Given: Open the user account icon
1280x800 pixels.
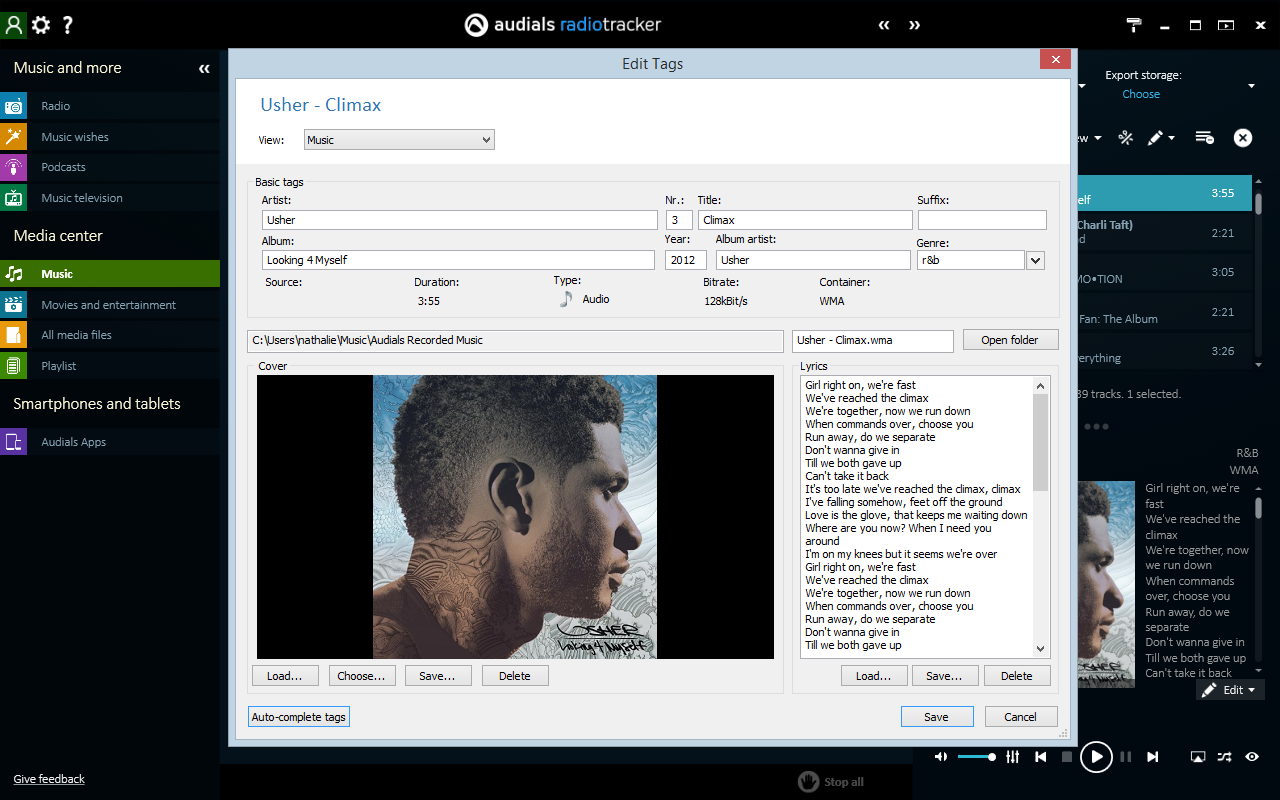Looking at the screenshot, I should 13,25.
